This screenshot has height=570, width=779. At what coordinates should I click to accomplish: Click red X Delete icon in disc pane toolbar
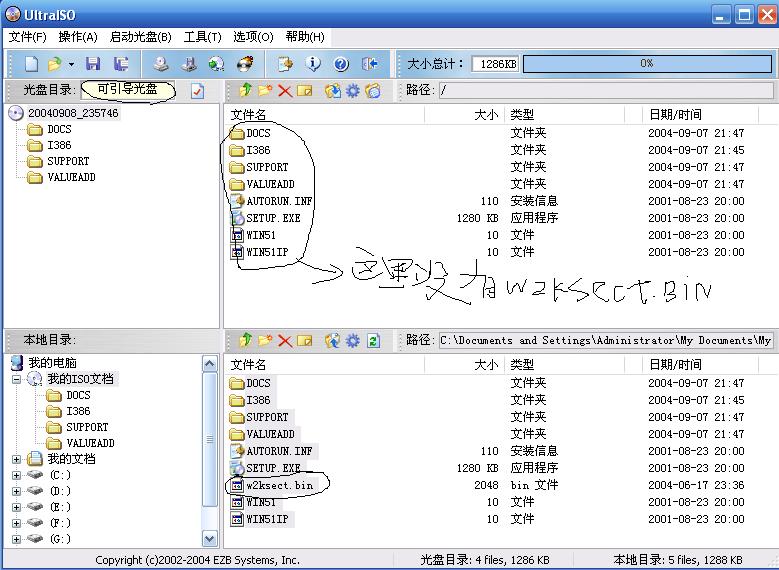tap(285, 90)
